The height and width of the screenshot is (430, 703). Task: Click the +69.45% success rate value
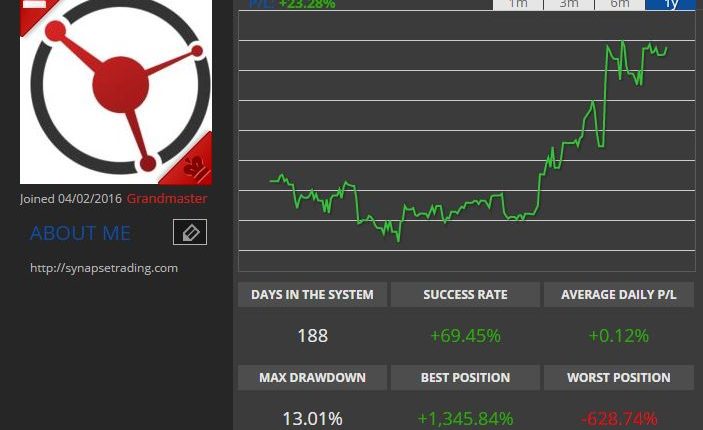point(465,336)
